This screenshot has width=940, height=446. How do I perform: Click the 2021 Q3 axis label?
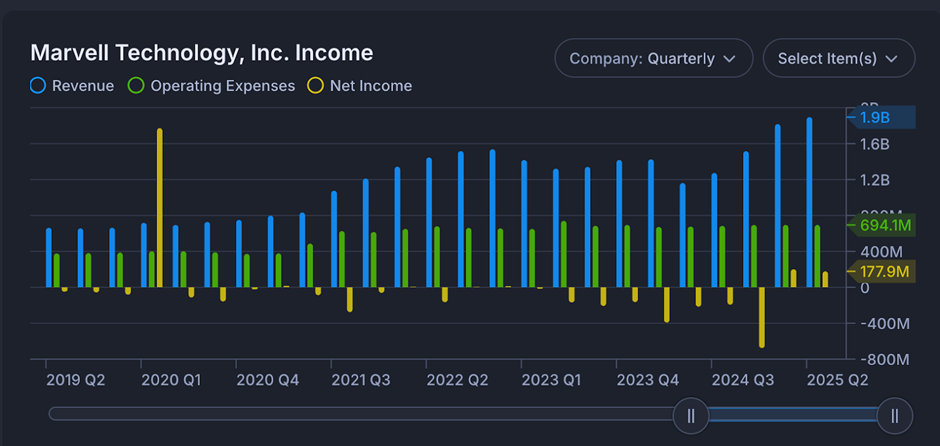pos(361,380)
